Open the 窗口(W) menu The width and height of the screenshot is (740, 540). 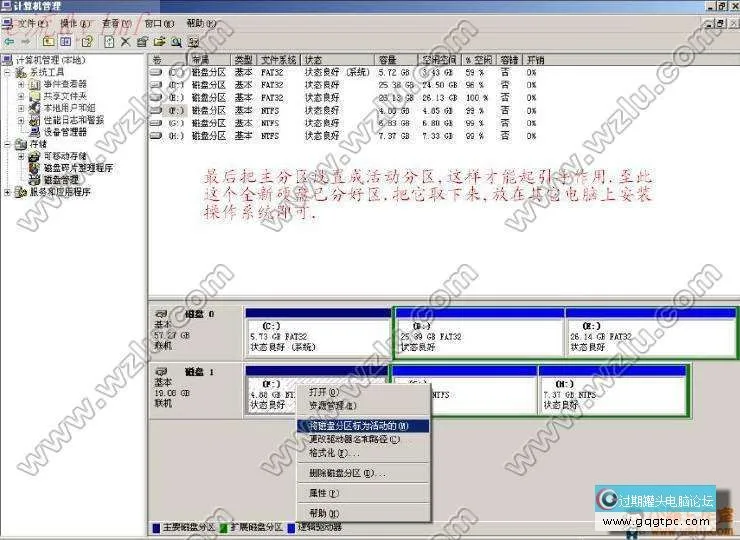tap(159, 24)
